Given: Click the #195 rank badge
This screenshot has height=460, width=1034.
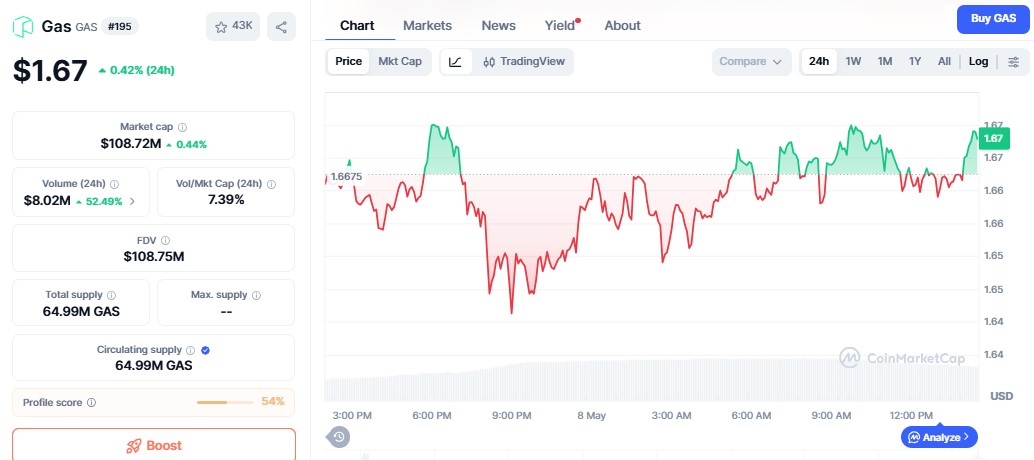Looking at the screenshot, I should click(119, 27).
